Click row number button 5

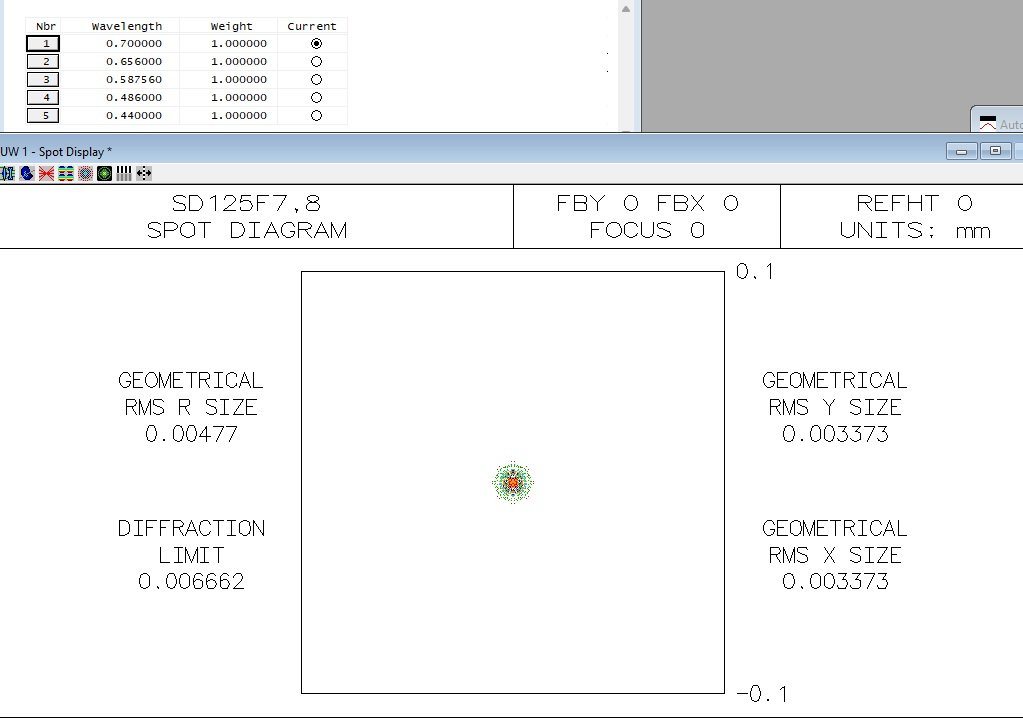click(x=43, y=115)
